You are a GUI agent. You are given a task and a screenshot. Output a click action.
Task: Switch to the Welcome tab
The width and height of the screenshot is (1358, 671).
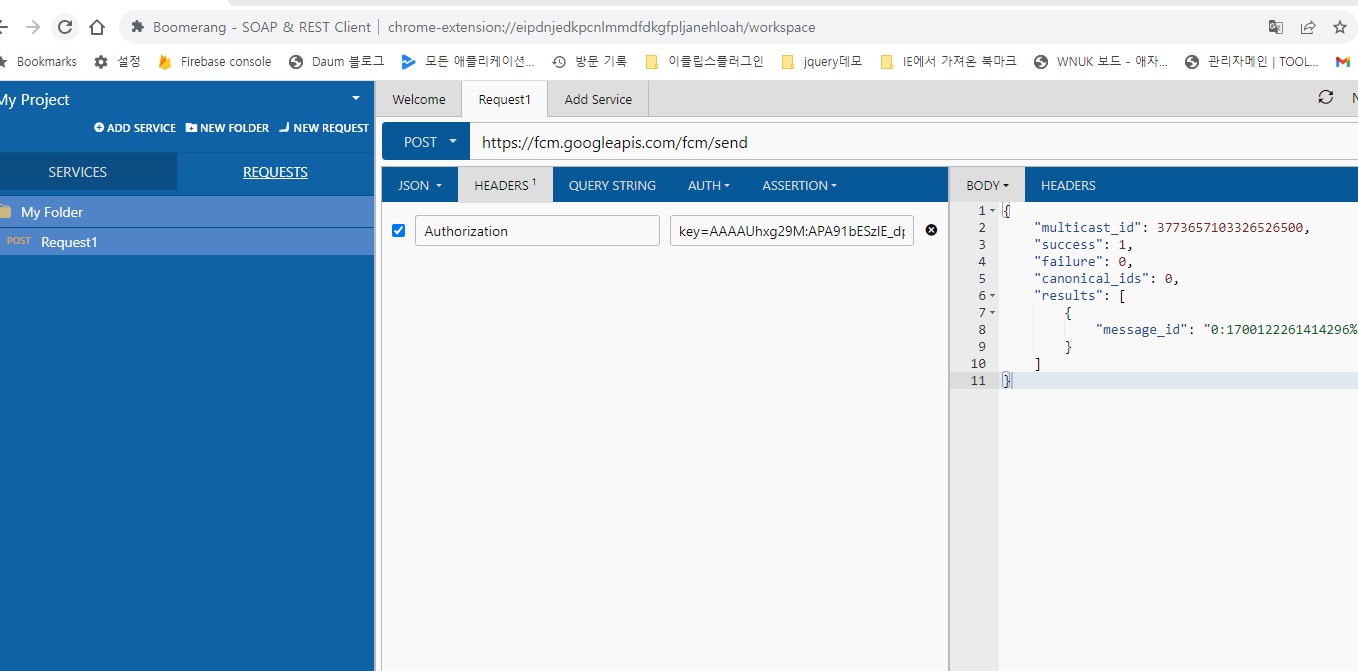click(x=419, y=99)
